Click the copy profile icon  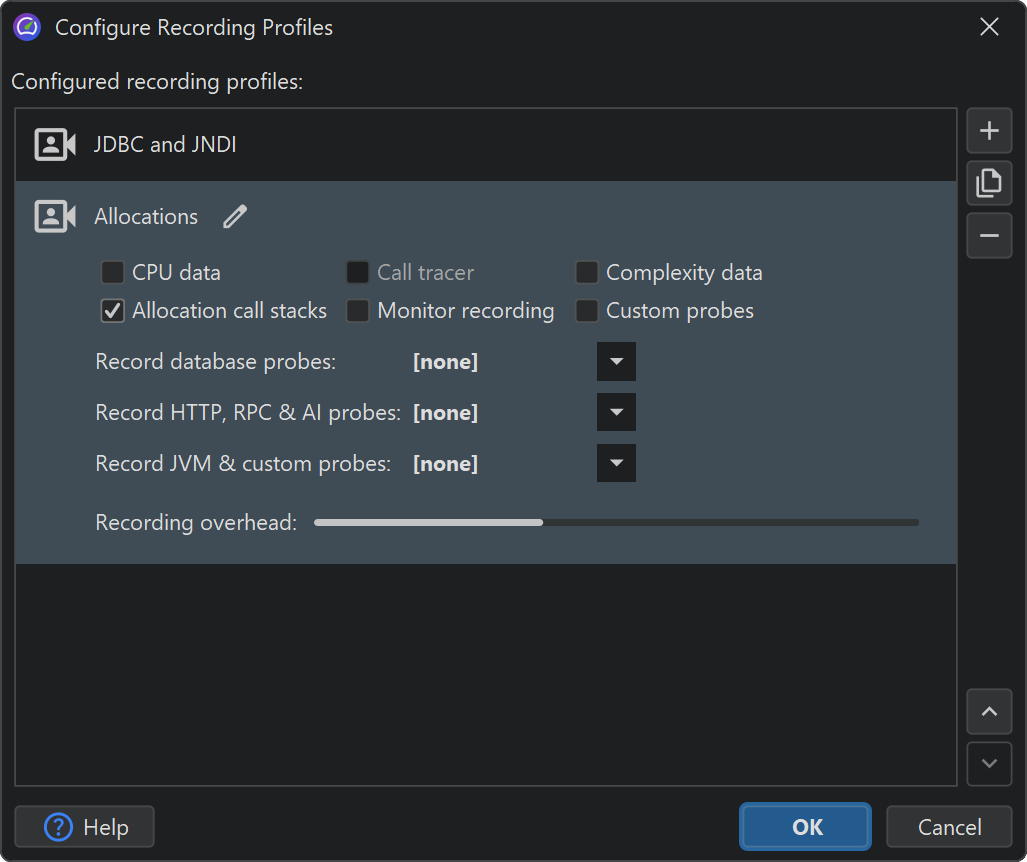tap(989, 183)
